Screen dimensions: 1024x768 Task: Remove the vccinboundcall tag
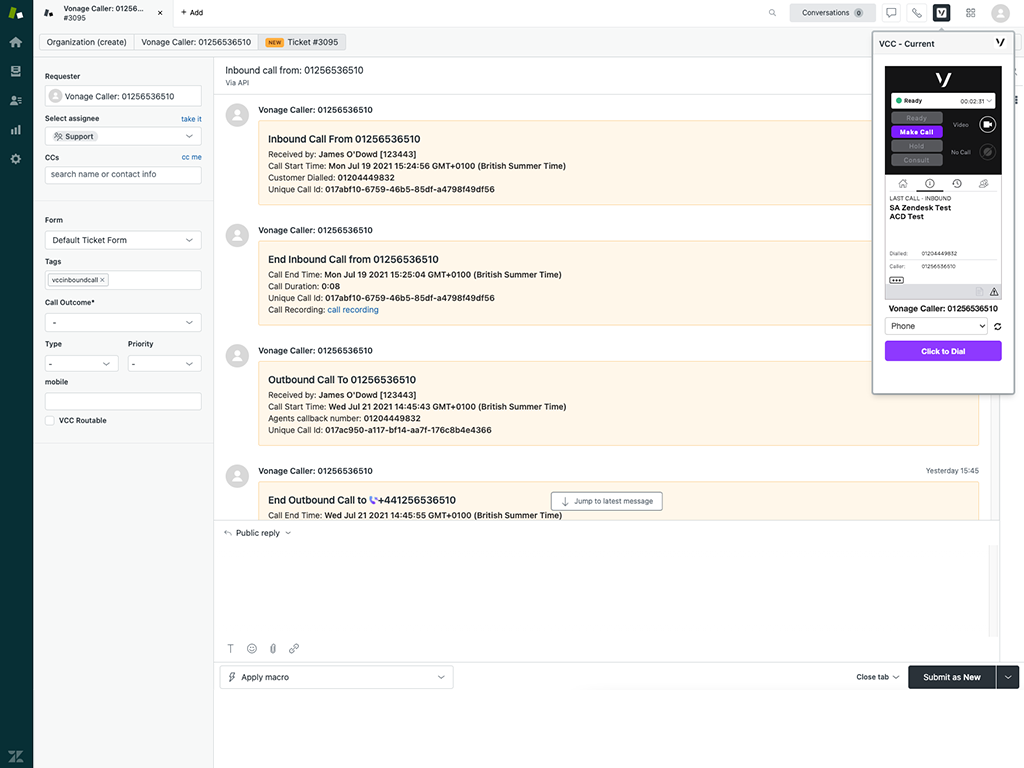tap(102, 280)
